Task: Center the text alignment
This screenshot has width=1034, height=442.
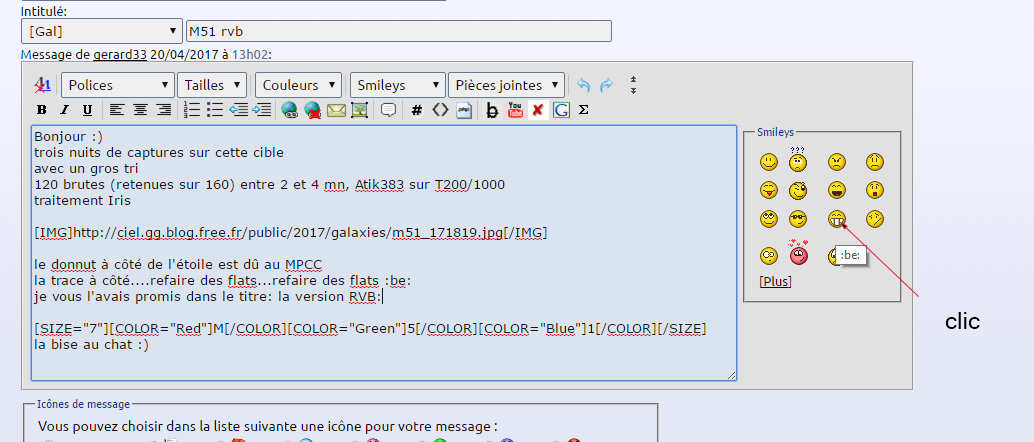Action: [x=140, y=110]
